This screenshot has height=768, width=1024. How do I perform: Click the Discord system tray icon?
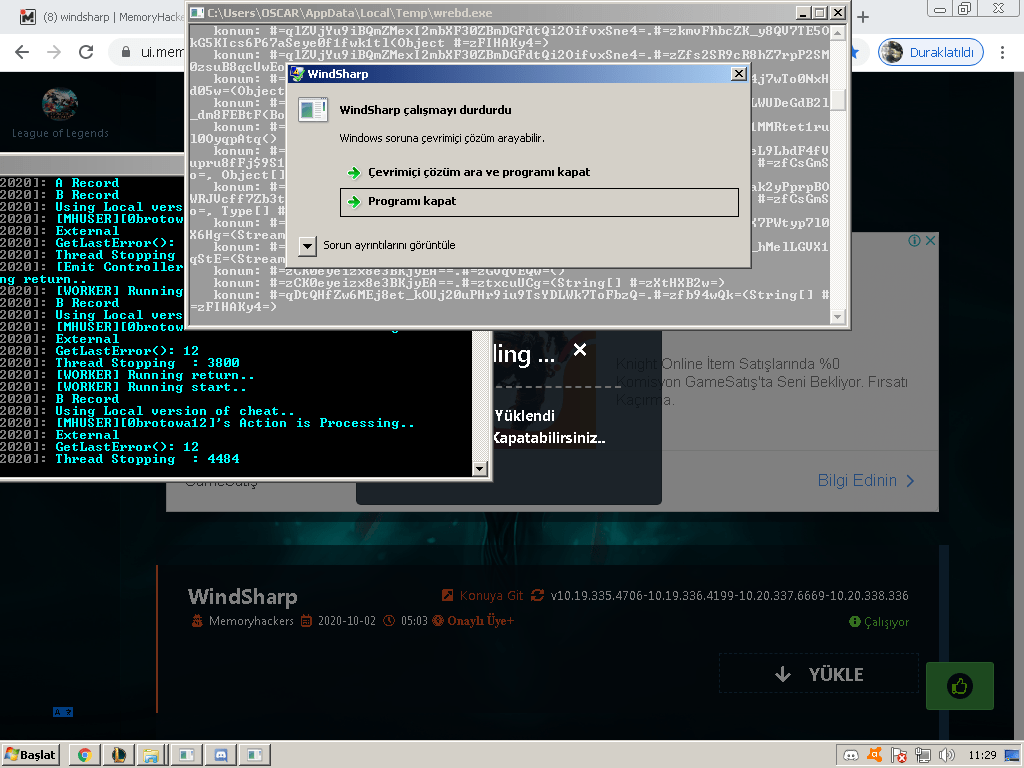point(850,756)
